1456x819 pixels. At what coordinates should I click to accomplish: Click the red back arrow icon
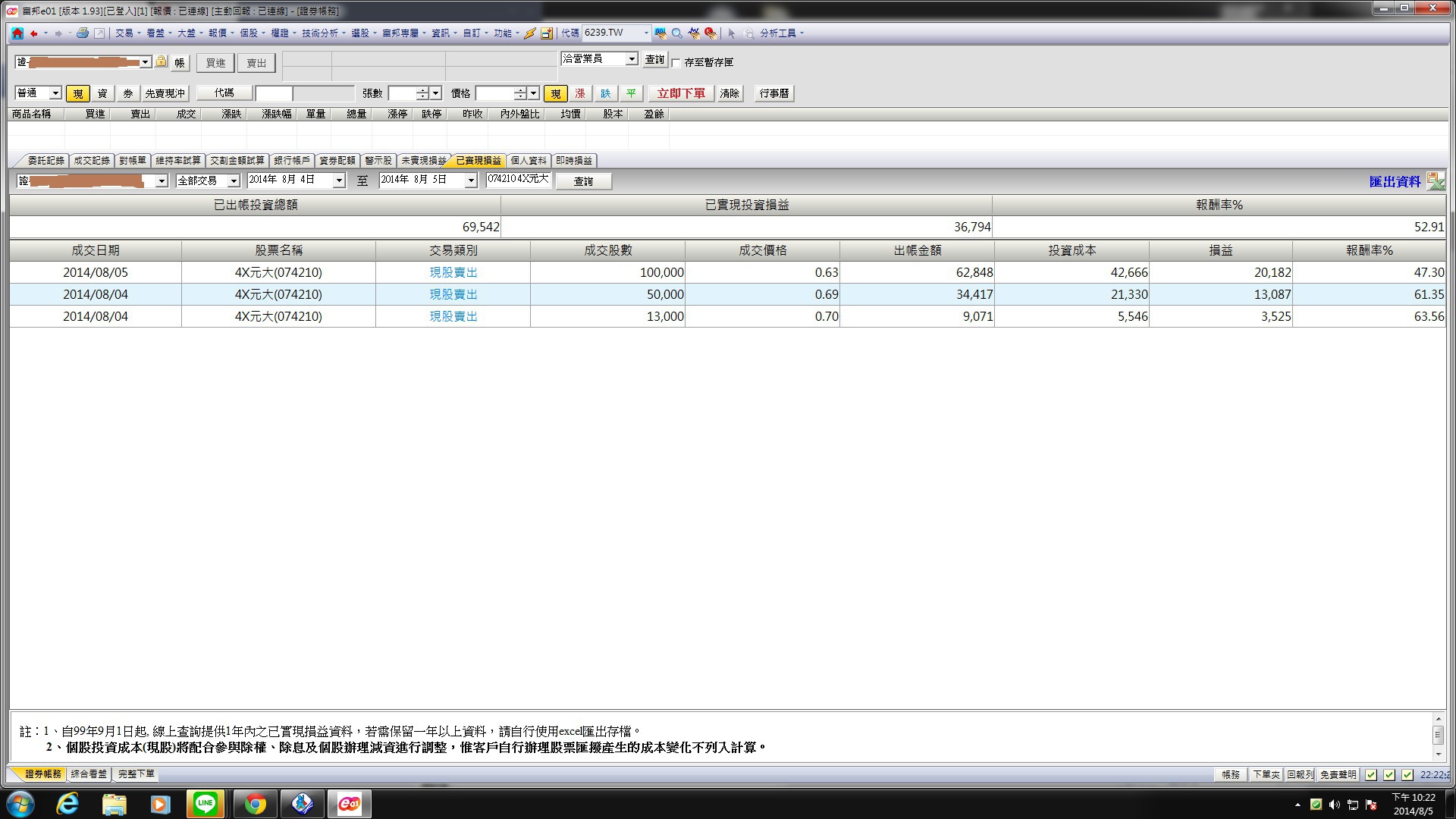click(x=33, y=33)
